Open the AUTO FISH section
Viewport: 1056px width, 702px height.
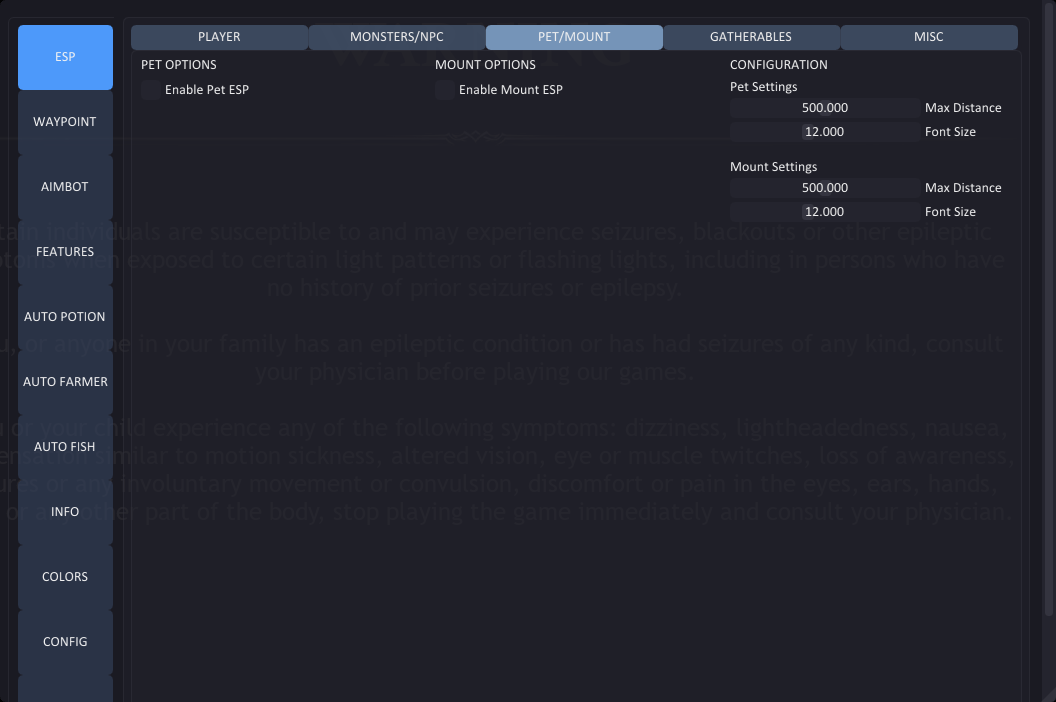pyautogui.click(x=65, y=447)
